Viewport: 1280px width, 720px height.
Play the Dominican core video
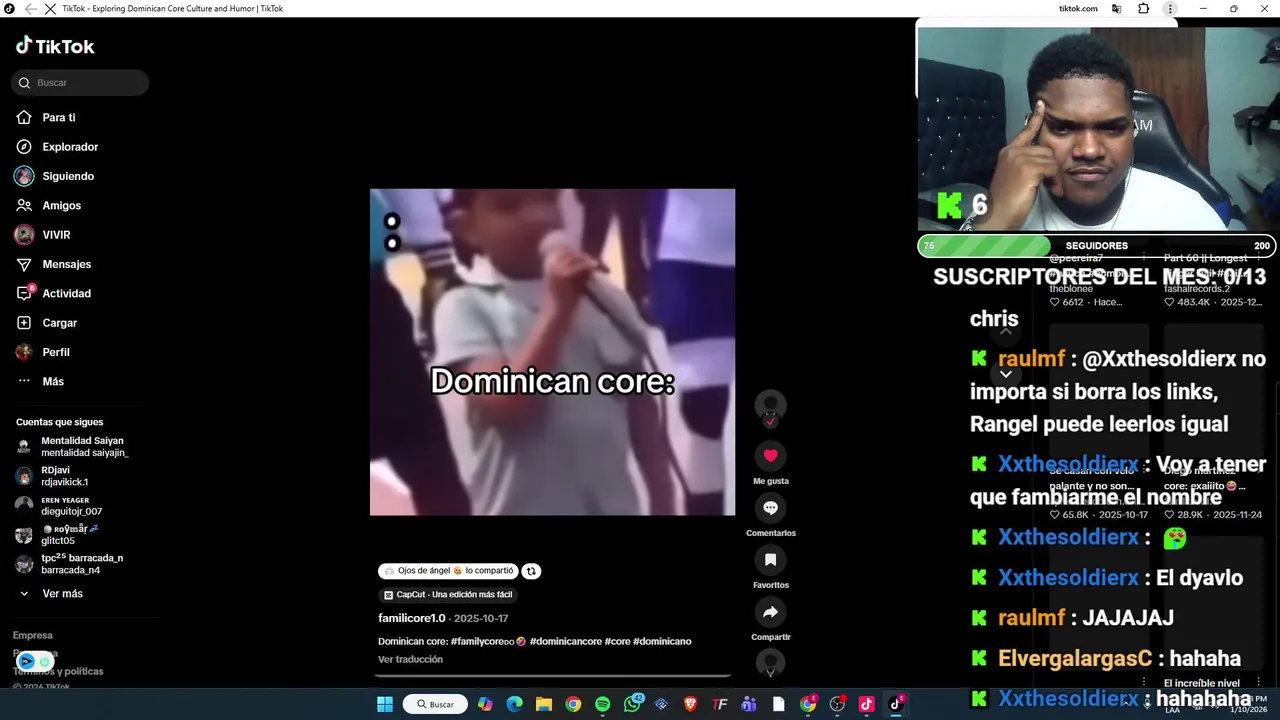[x=552, y=352]
